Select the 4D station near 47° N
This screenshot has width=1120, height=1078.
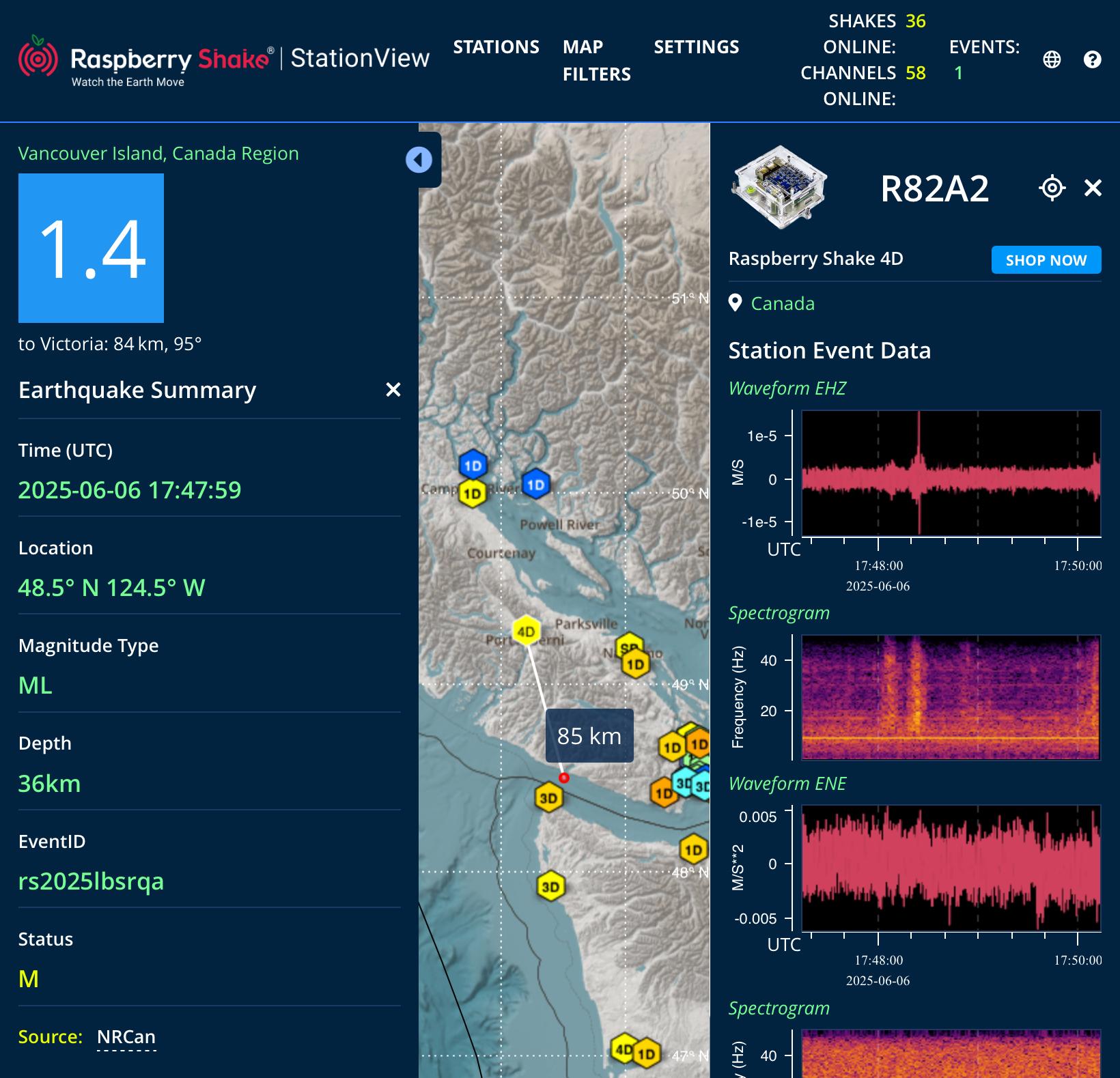[623, 1049]
